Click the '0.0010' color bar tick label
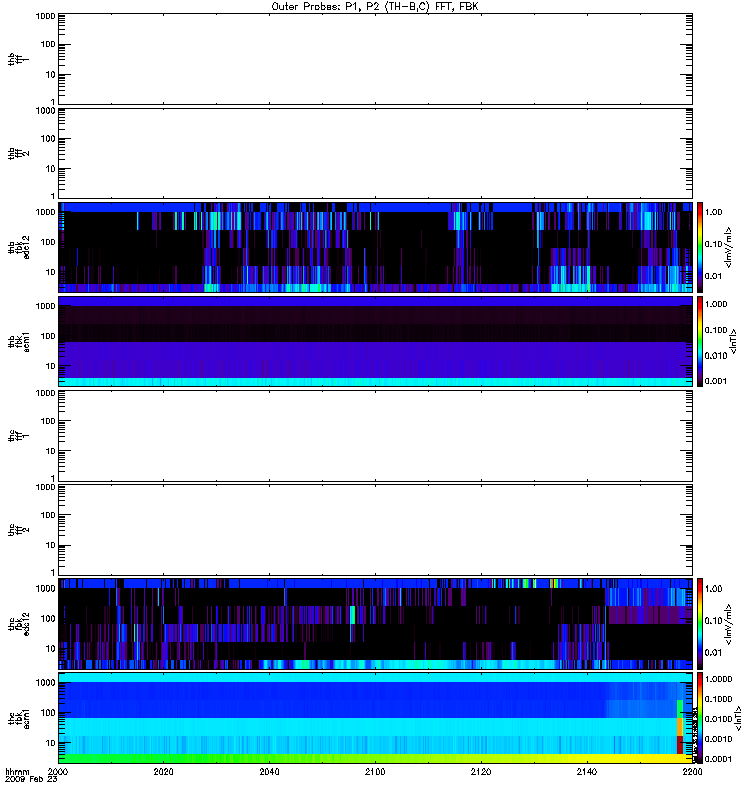Viewport: 750px width, 800px height. click(718, 739)
